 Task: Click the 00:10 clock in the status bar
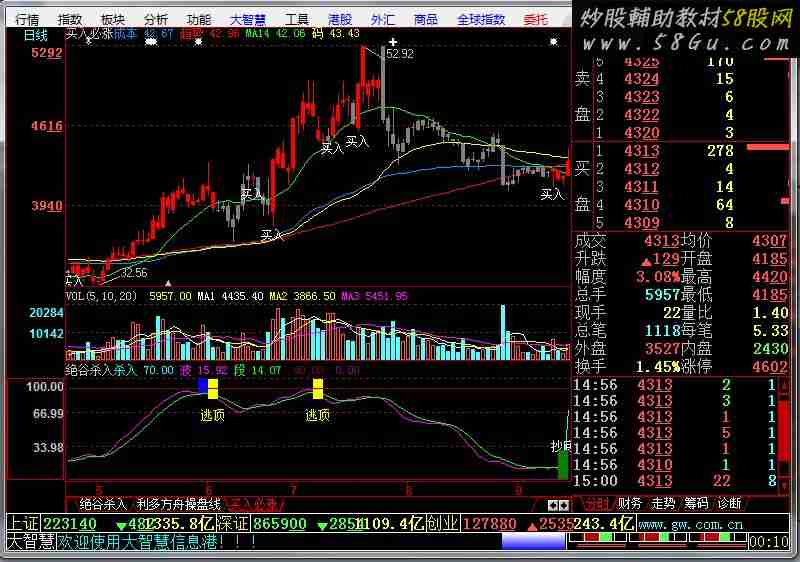coord(769,542)
